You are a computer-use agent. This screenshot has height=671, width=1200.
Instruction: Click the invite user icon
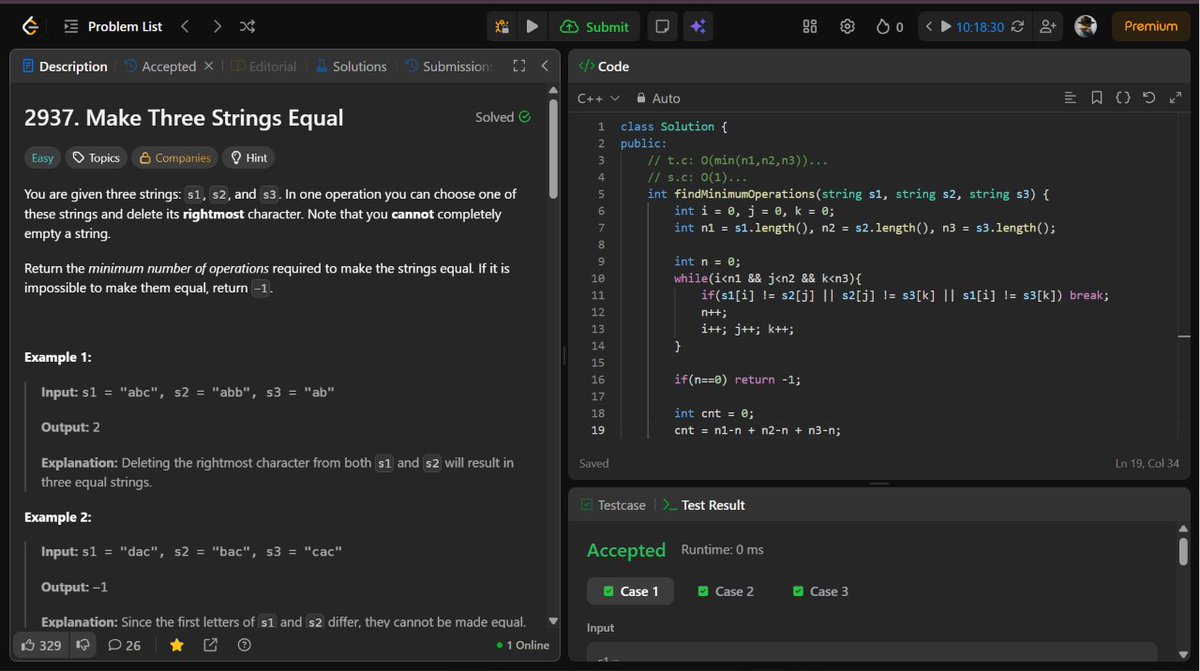click(x=1048, y=27)
